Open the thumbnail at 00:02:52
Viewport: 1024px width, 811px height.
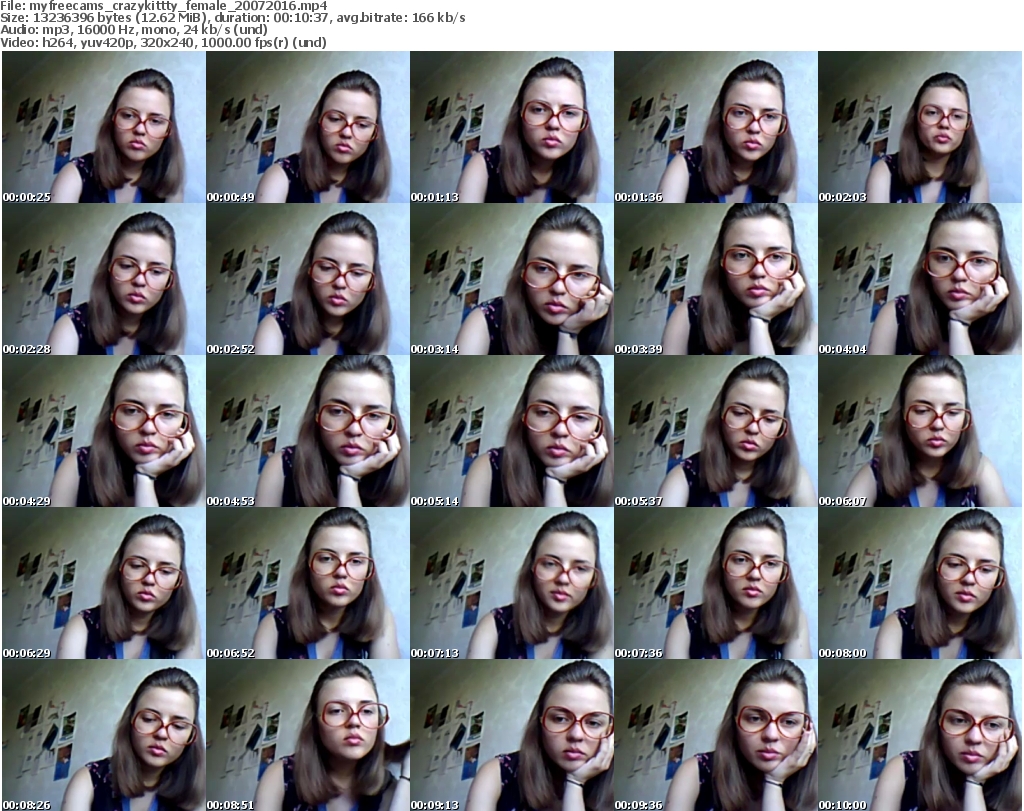[308, 279]
